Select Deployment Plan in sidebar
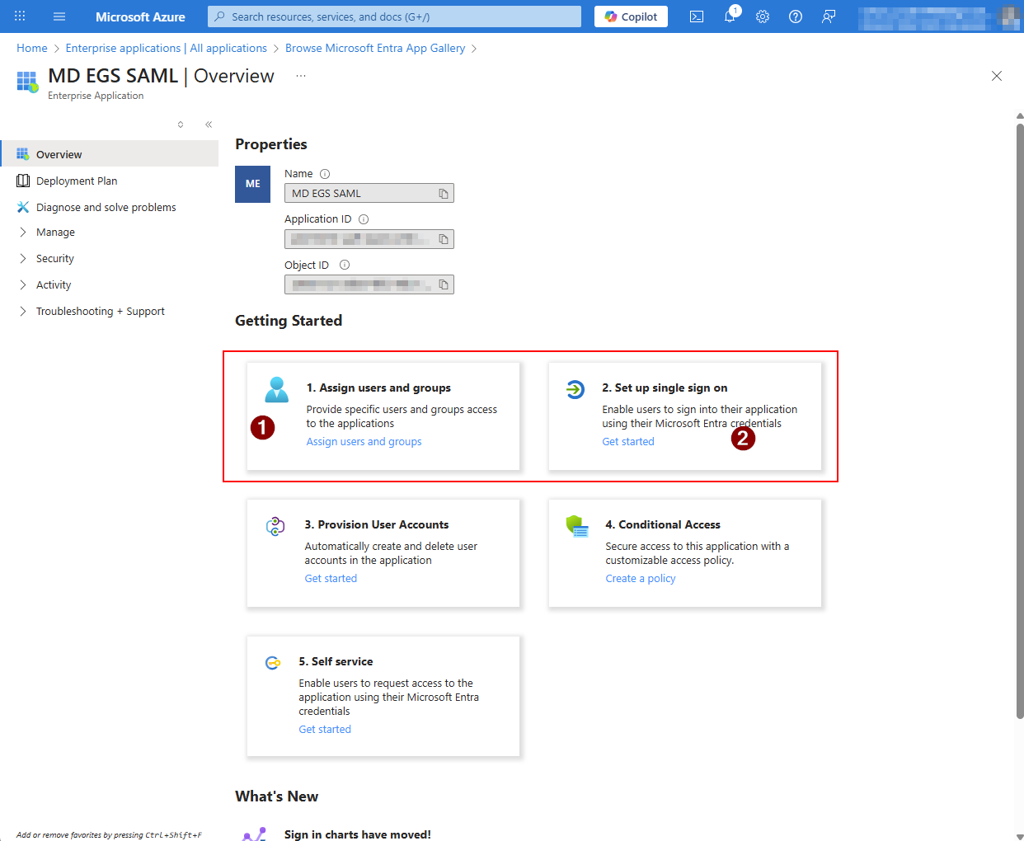 (76, 181)
